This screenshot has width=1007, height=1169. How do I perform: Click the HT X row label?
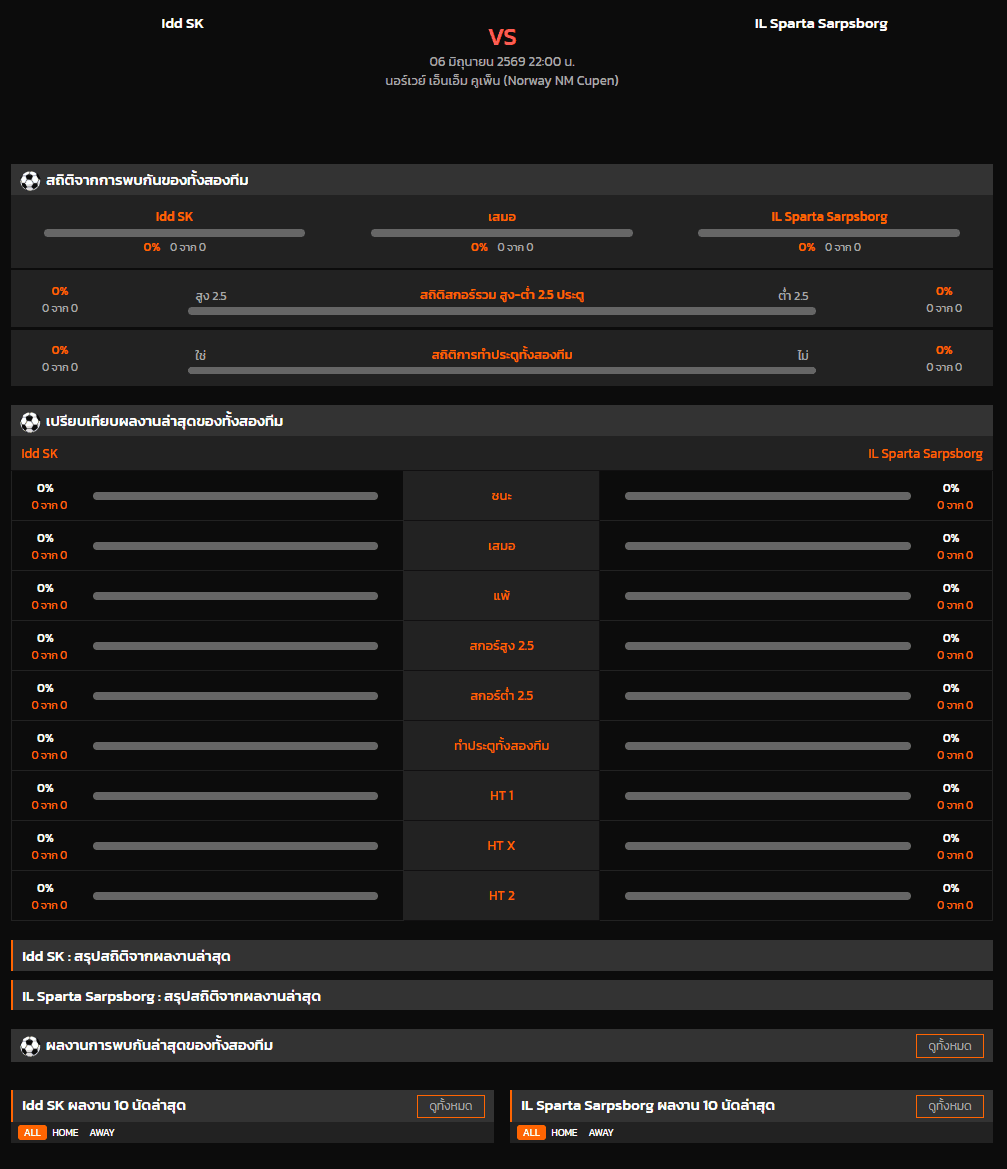pyautogui.click(x=502, y=845)
